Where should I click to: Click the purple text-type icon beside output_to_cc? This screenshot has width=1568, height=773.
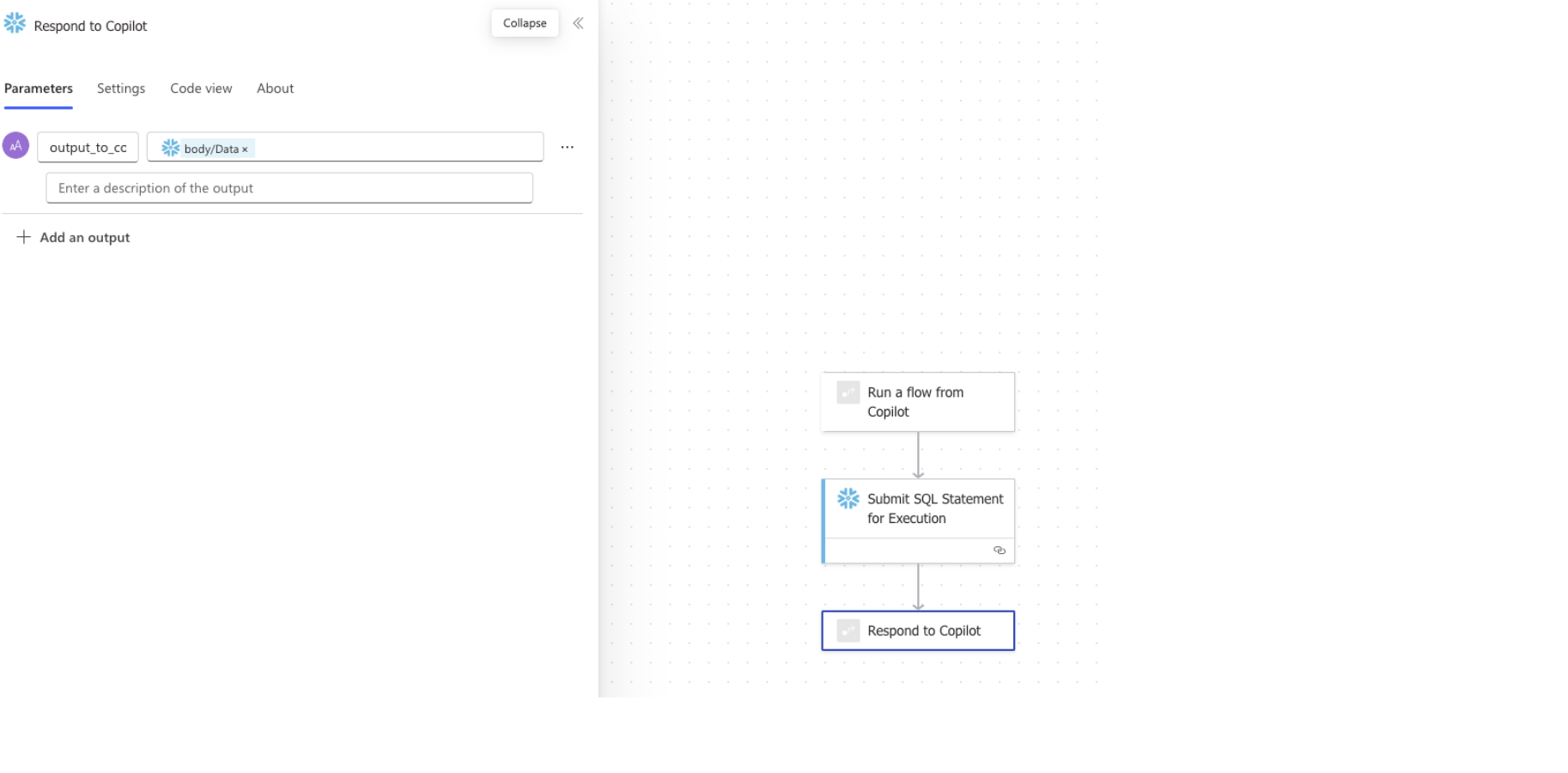(x=15, y=146)
